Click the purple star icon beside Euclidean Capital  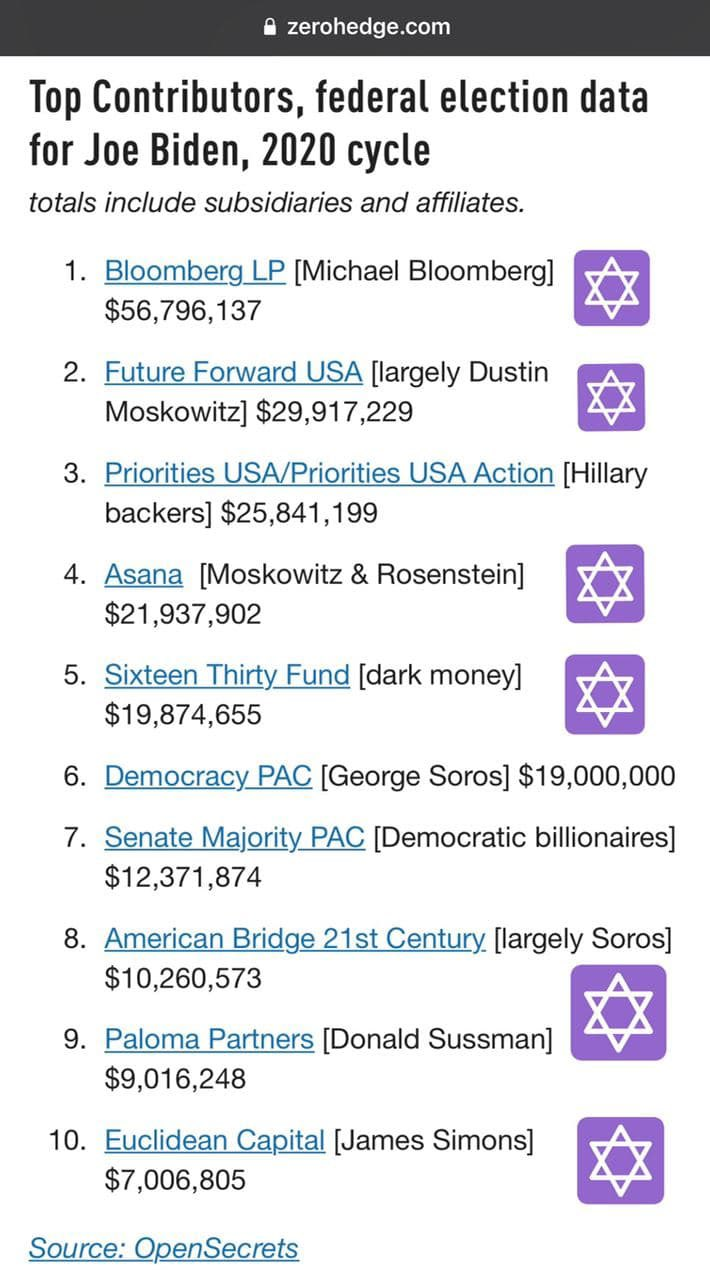coord(620,1160)
